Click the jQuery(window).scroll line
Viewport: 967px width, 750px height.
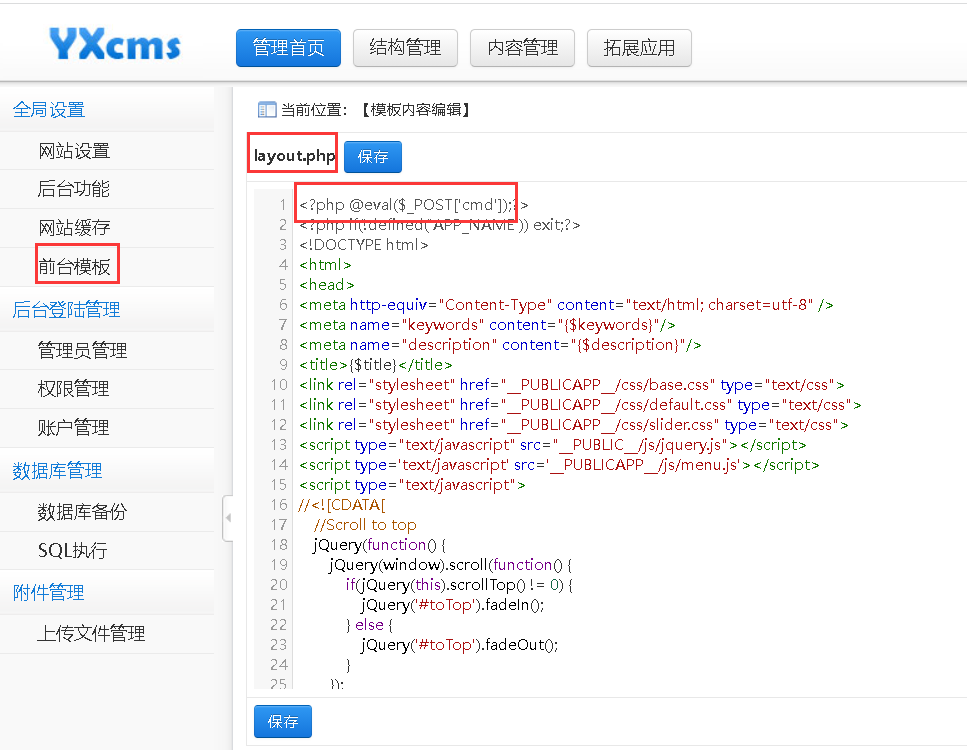[x=451, y=565]
